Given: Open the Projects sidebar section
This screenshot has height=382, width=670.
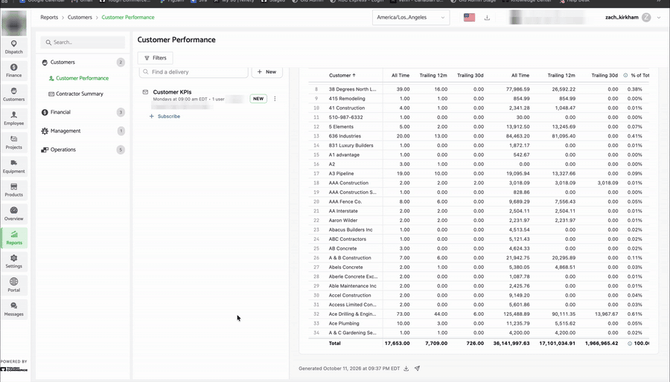Looking at the screenshot, I should (14, 142).
